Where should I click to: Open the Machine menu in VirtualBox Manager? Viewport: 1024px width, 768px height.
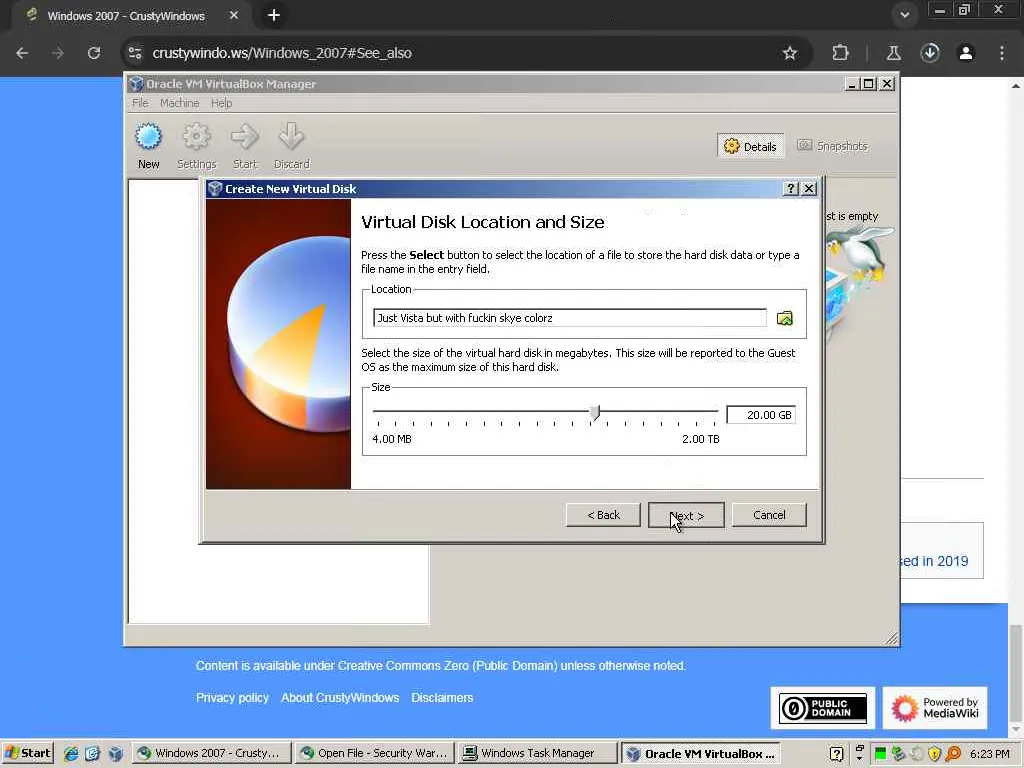click(180, 103)
